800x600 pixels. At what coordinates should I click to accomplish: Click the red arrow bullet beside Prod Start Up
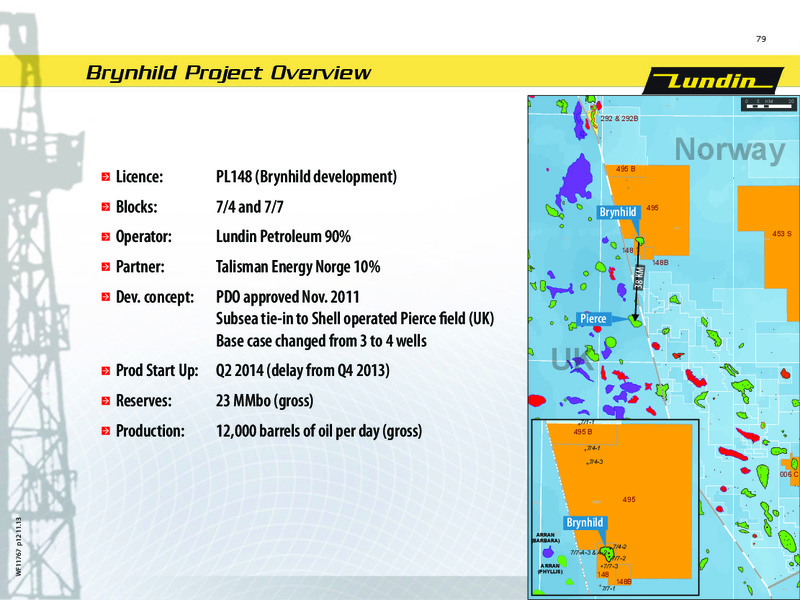(106, 370)
